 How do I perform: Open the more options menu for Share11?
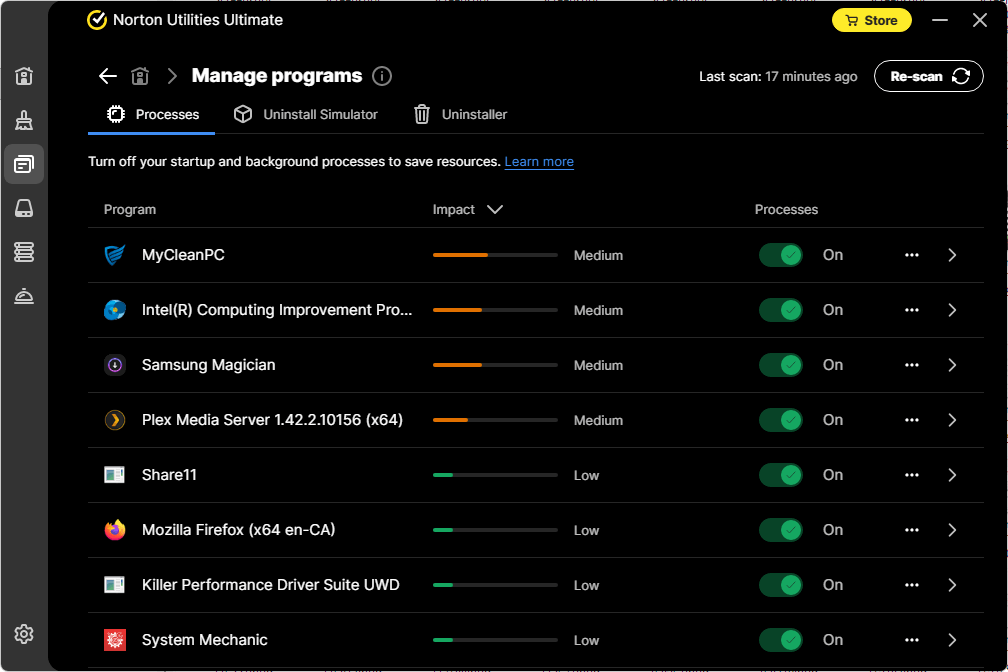tap(911, 475)
